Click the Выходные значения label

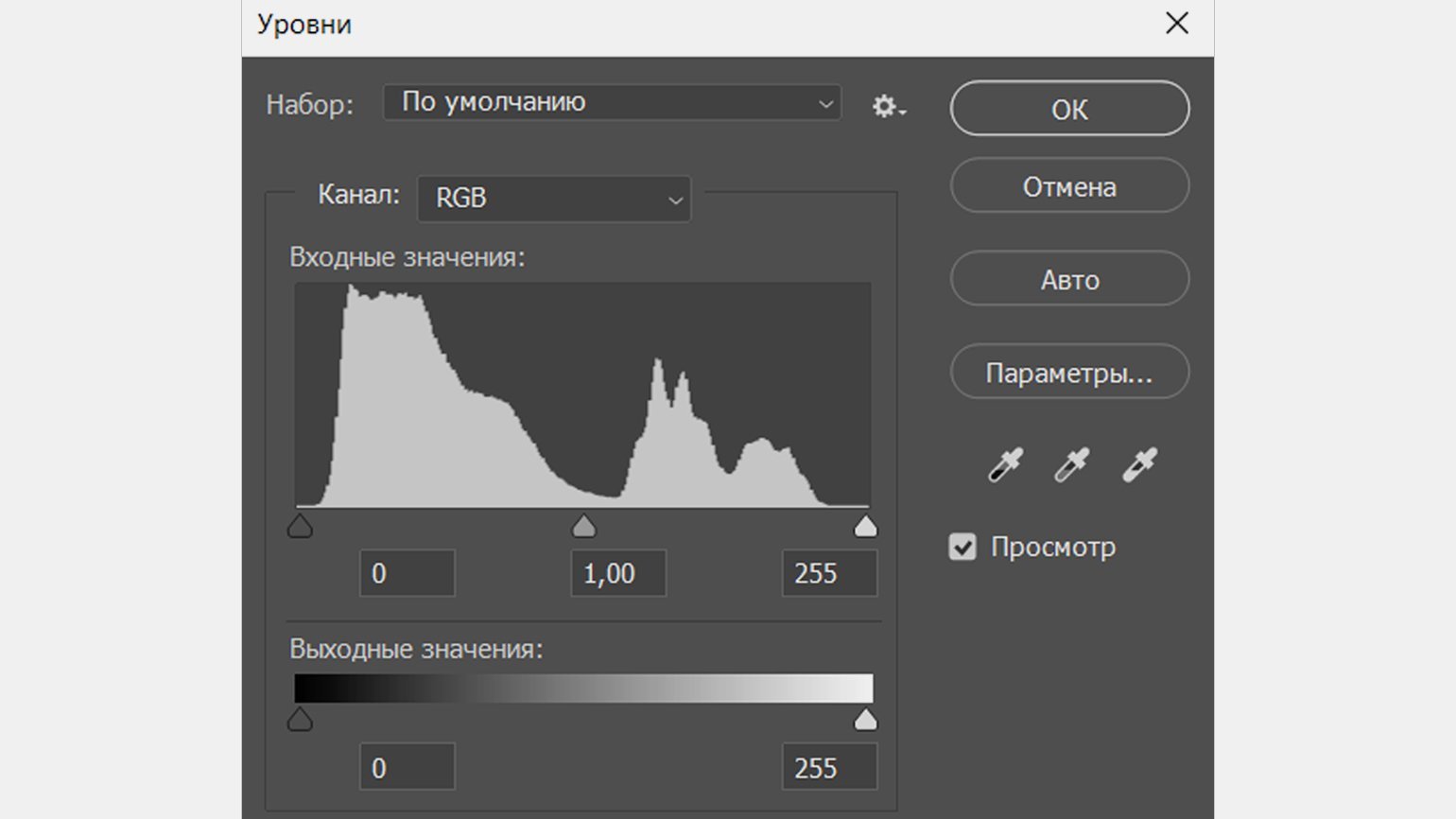[416, 649]
